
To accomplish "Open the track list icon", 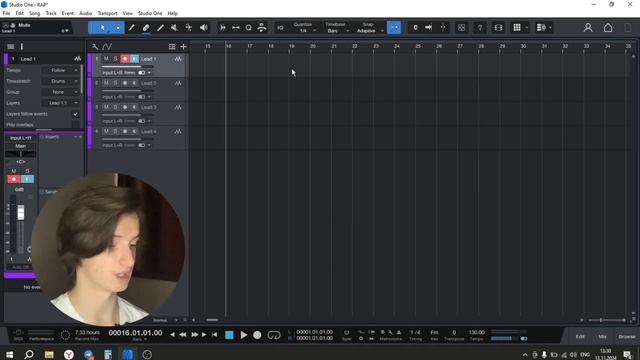I will coord(172,47).
